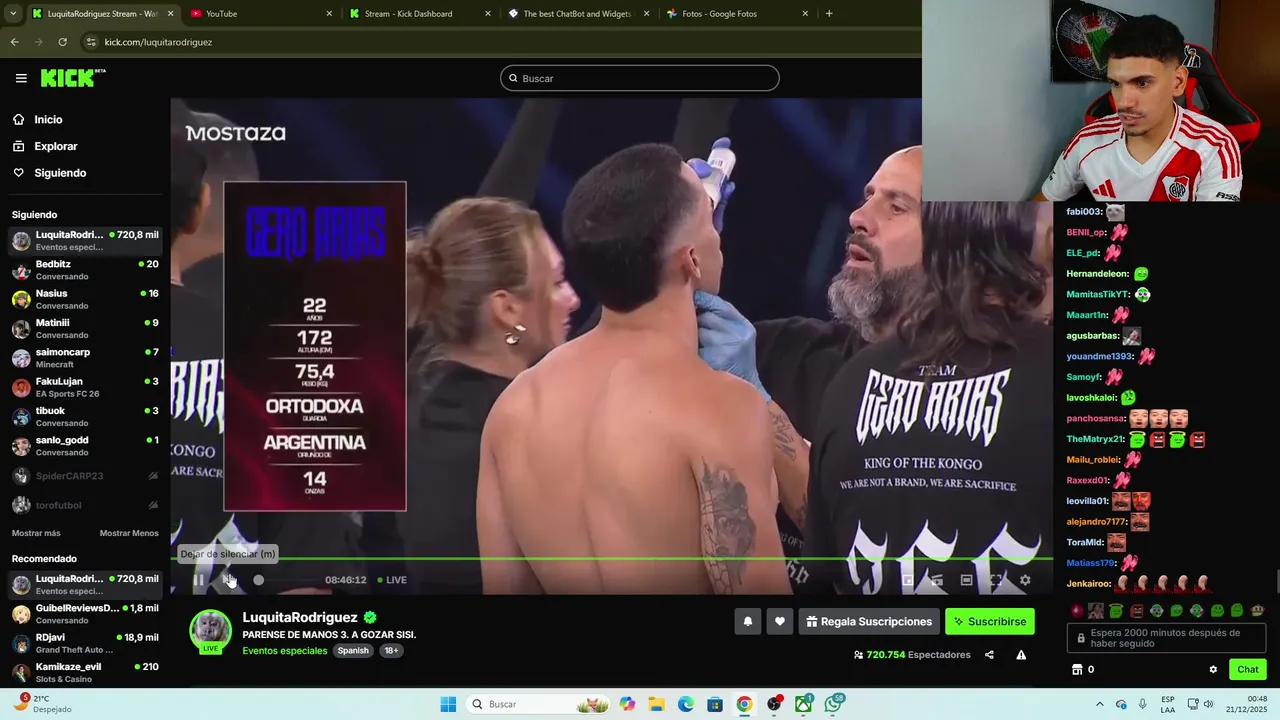Pause the live stream video
The height and width of the screenshot is (720, 1280).
(199, 580)
